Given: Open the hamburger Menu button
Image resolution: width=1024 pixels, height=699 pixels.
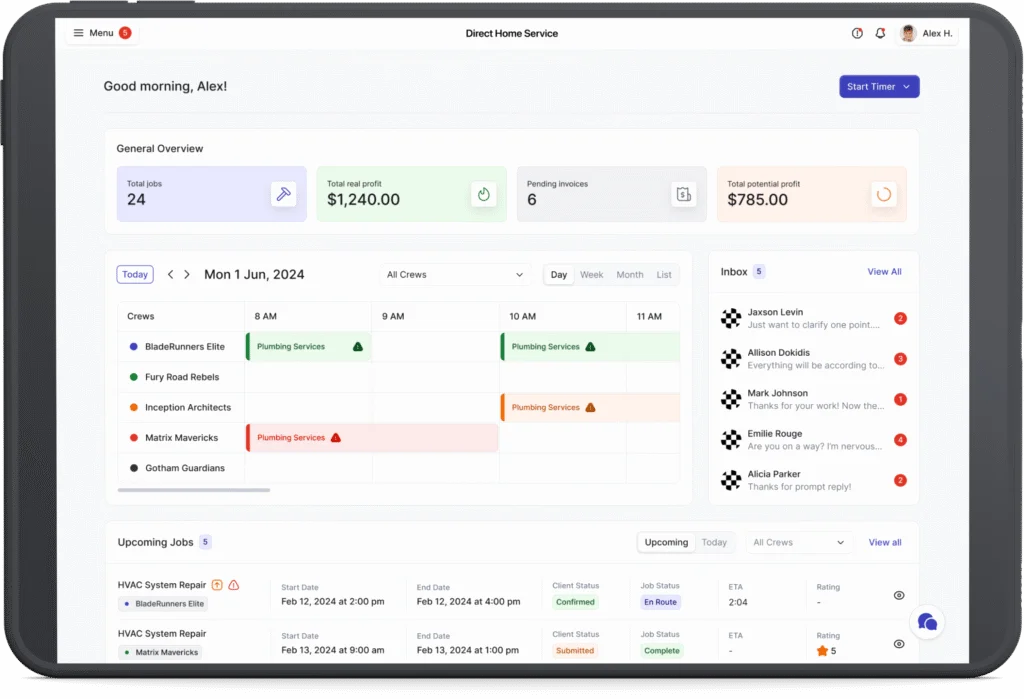Looking at the screenshot, I should click(x=101, y=33).
